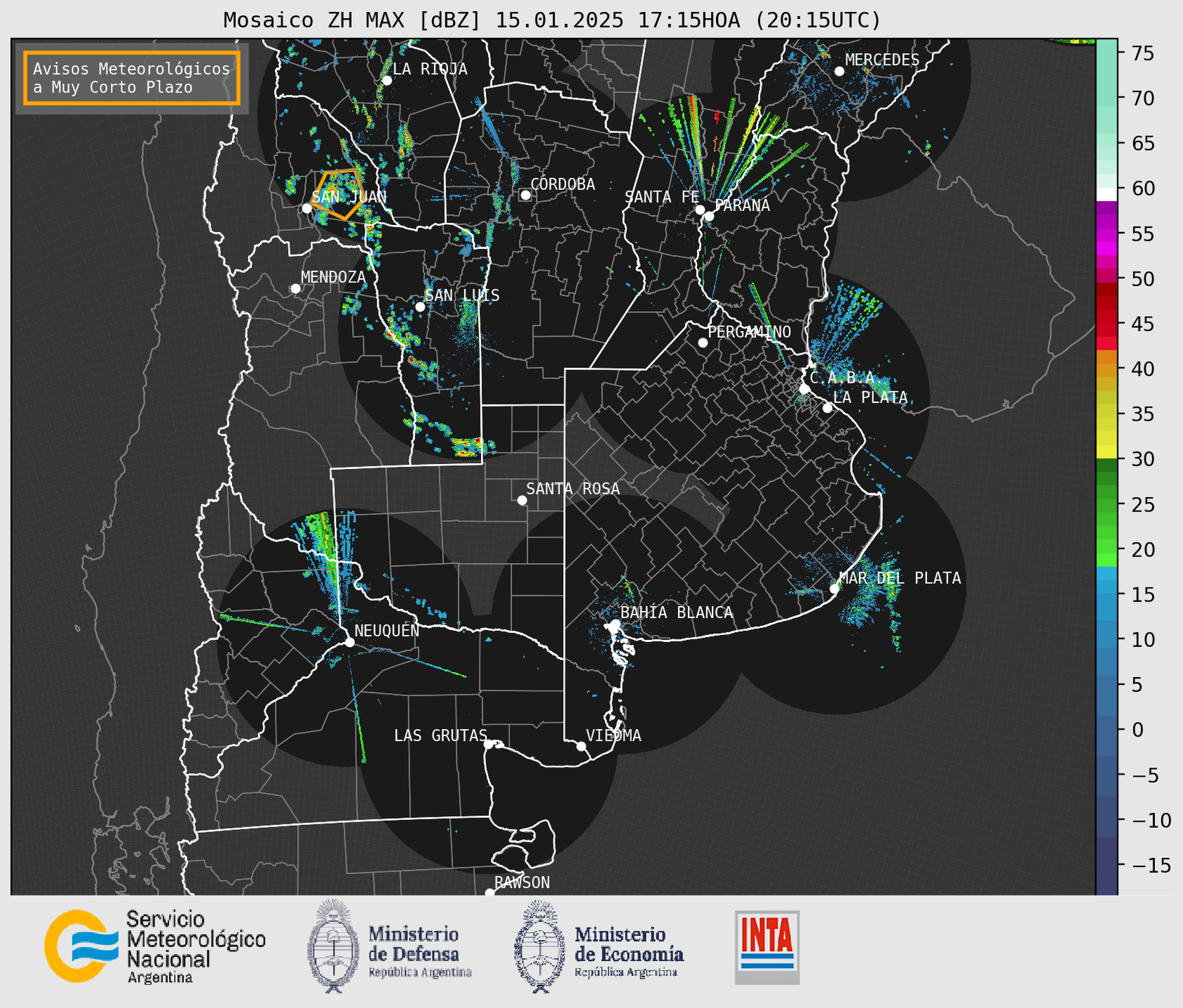This screenshot has height=1008, width=1183.
Task: Click the Avisos Meteorológicos legend box
Action: tap(132, 78)
